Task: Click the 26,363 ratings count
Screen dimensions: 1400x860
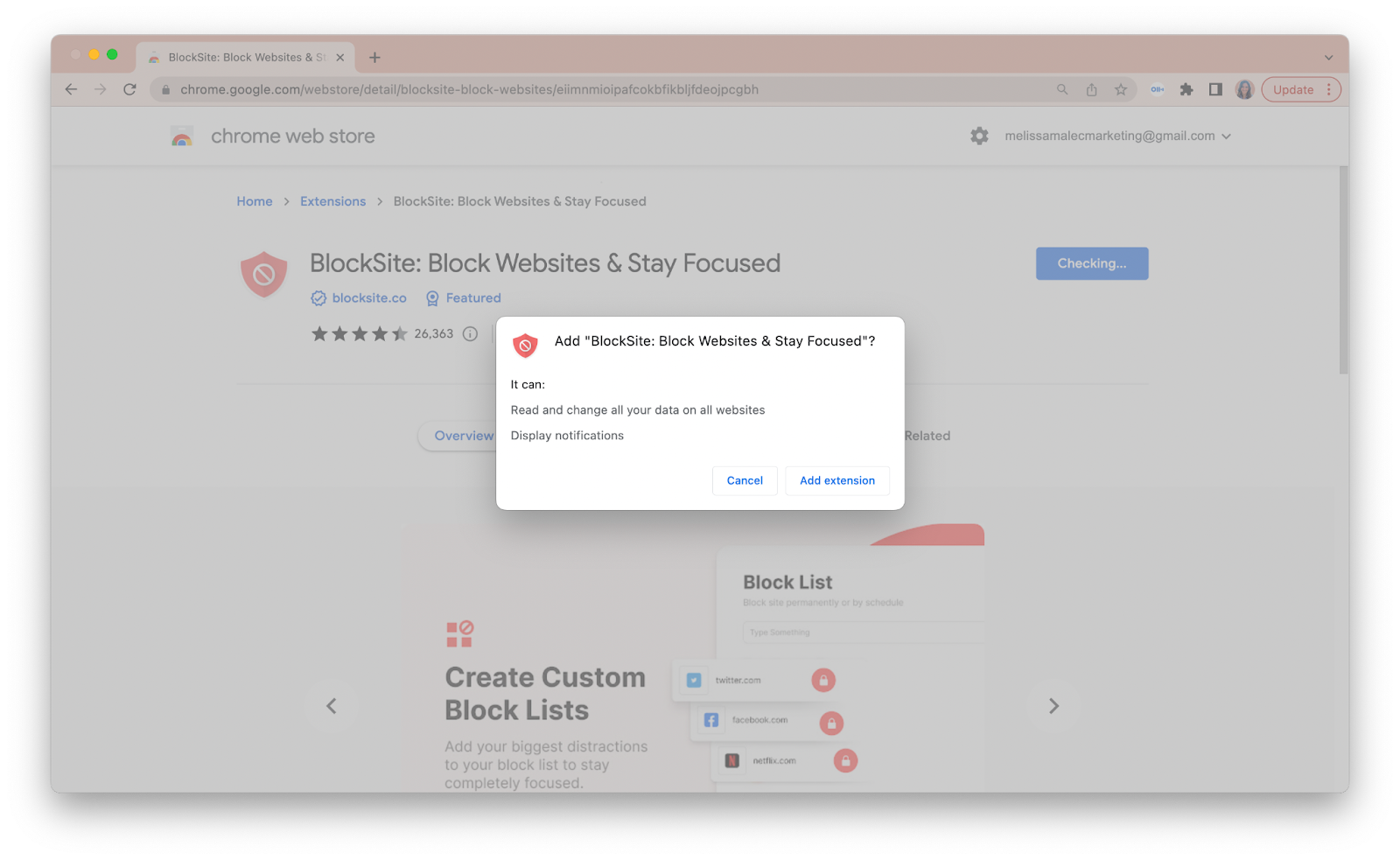Action: 434,333
